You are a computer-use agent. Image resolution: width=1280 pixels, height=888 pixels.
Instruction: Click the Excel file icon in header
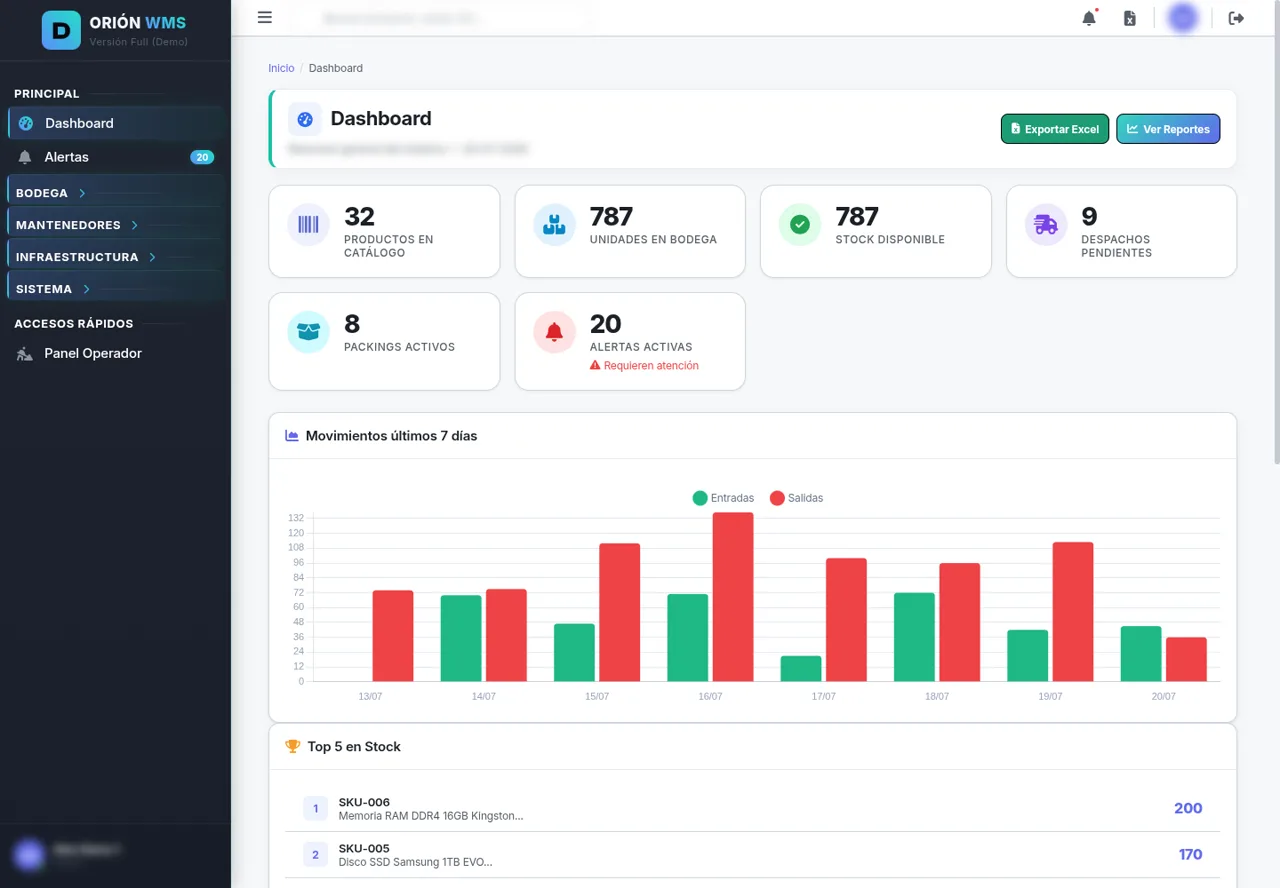pos(1130,18)
